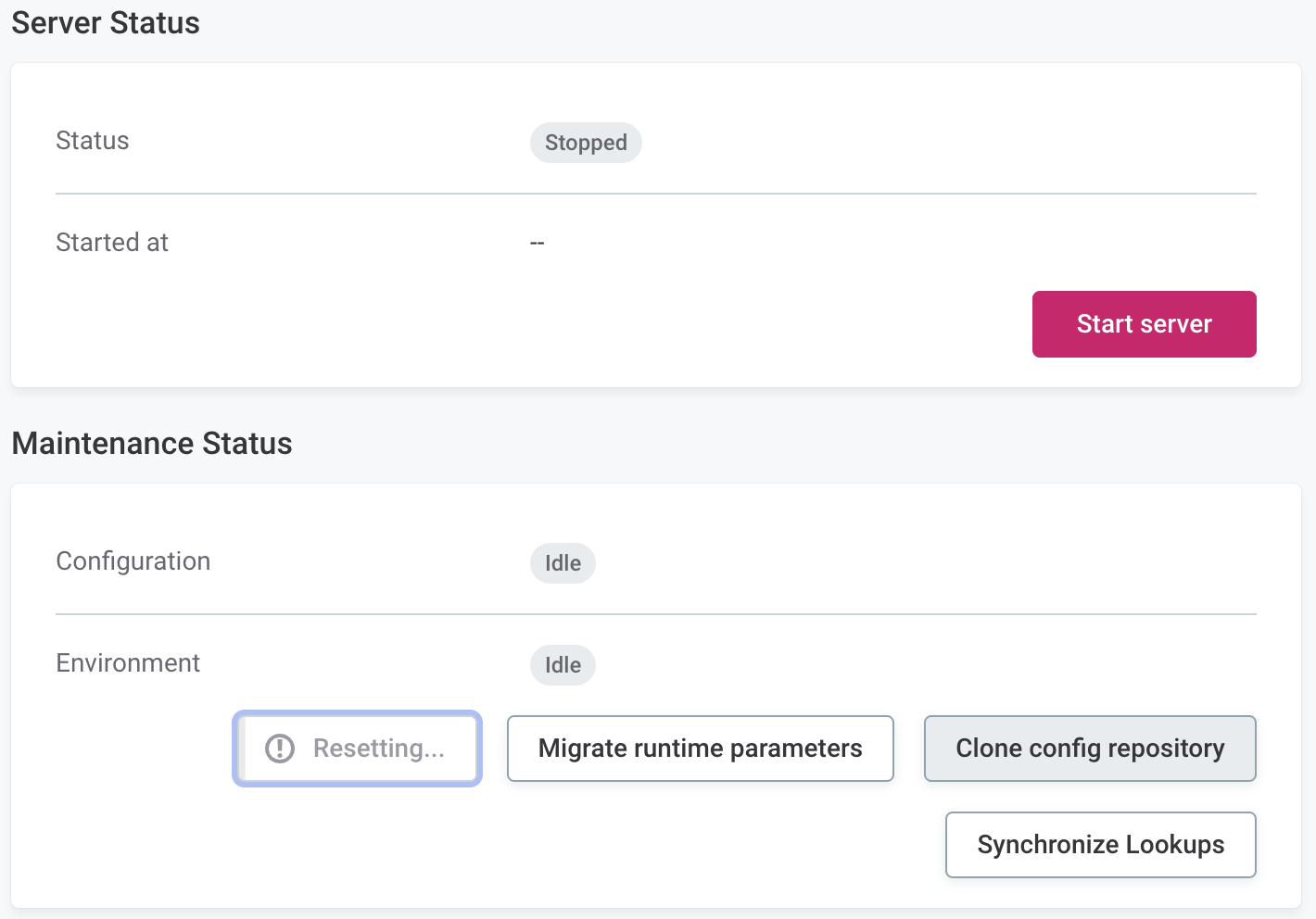Image resolution: width=1316 pixels, height=919 pixels.
Task: Click the Synchronize Lookups button
Action: pos(1100,844)
